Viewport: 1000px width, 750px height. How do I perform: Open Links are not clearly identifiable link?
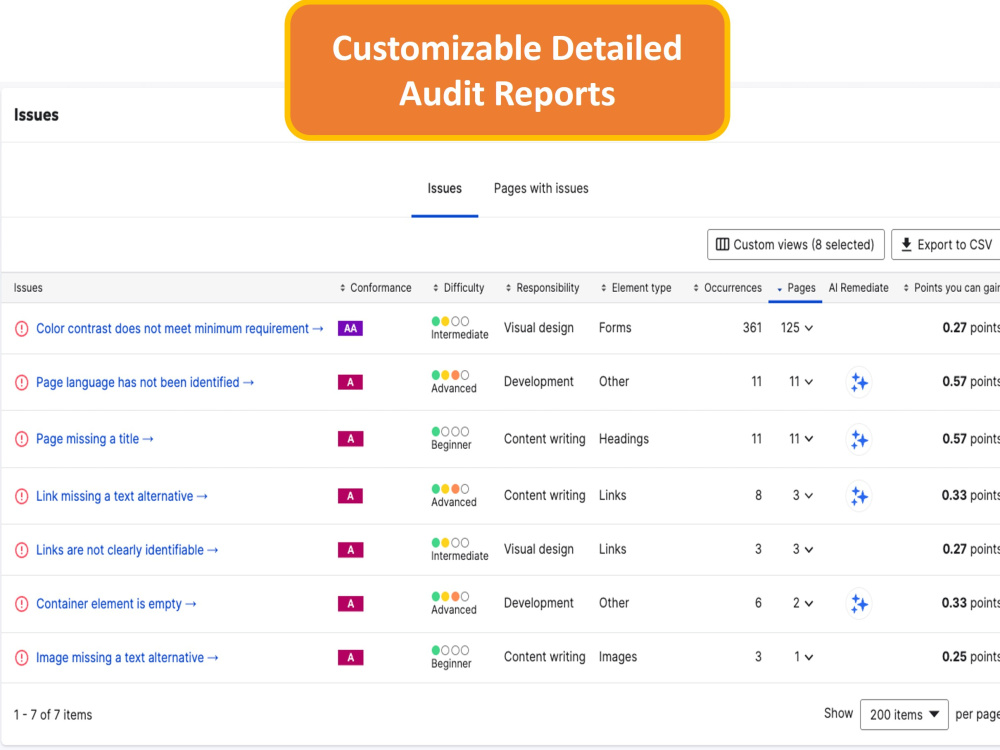pyautogui.click(x=126, y=550)
